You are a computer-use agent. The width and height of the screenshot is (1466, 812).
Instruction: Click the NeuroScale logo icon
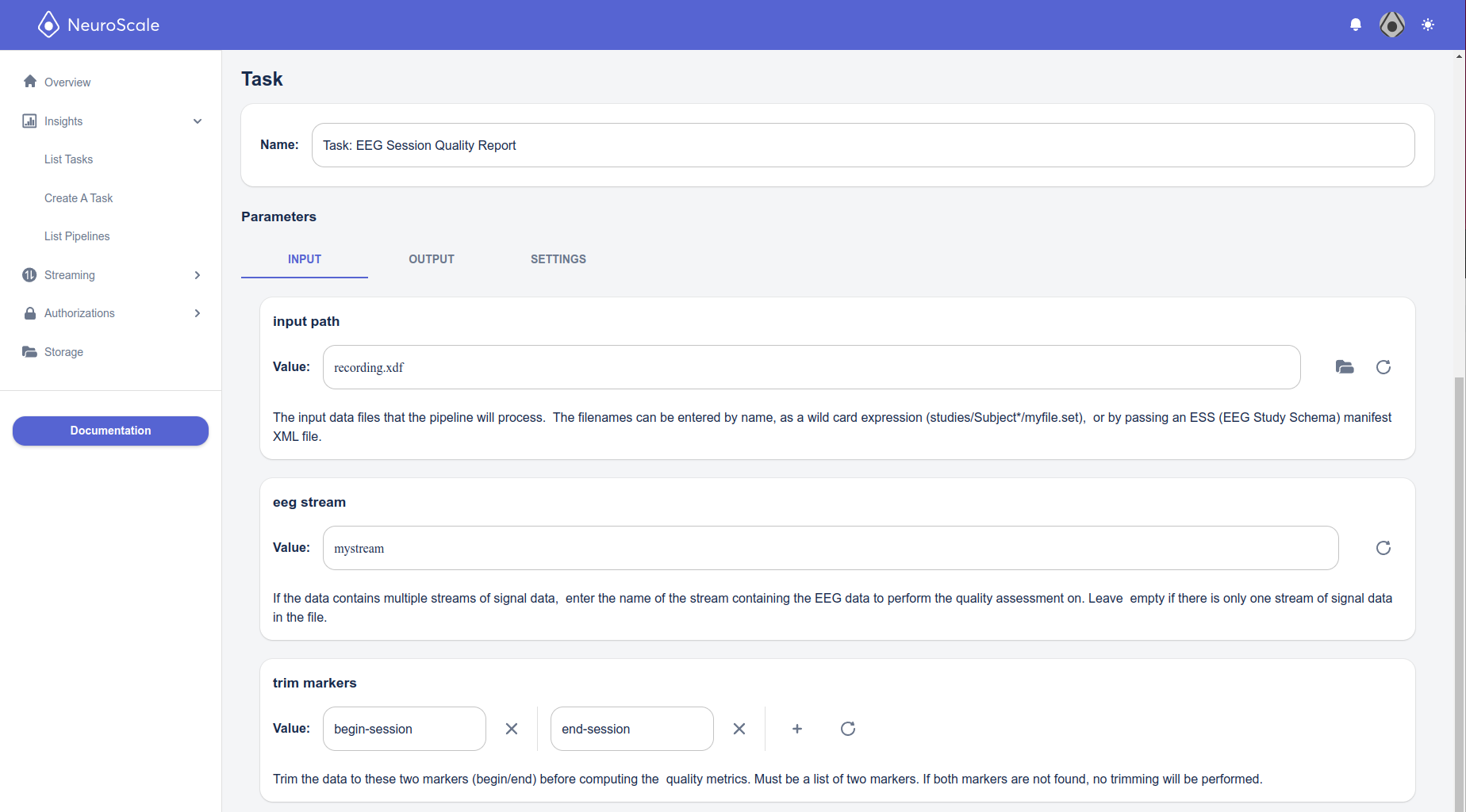pyautogui.click(x=48, y=25)
